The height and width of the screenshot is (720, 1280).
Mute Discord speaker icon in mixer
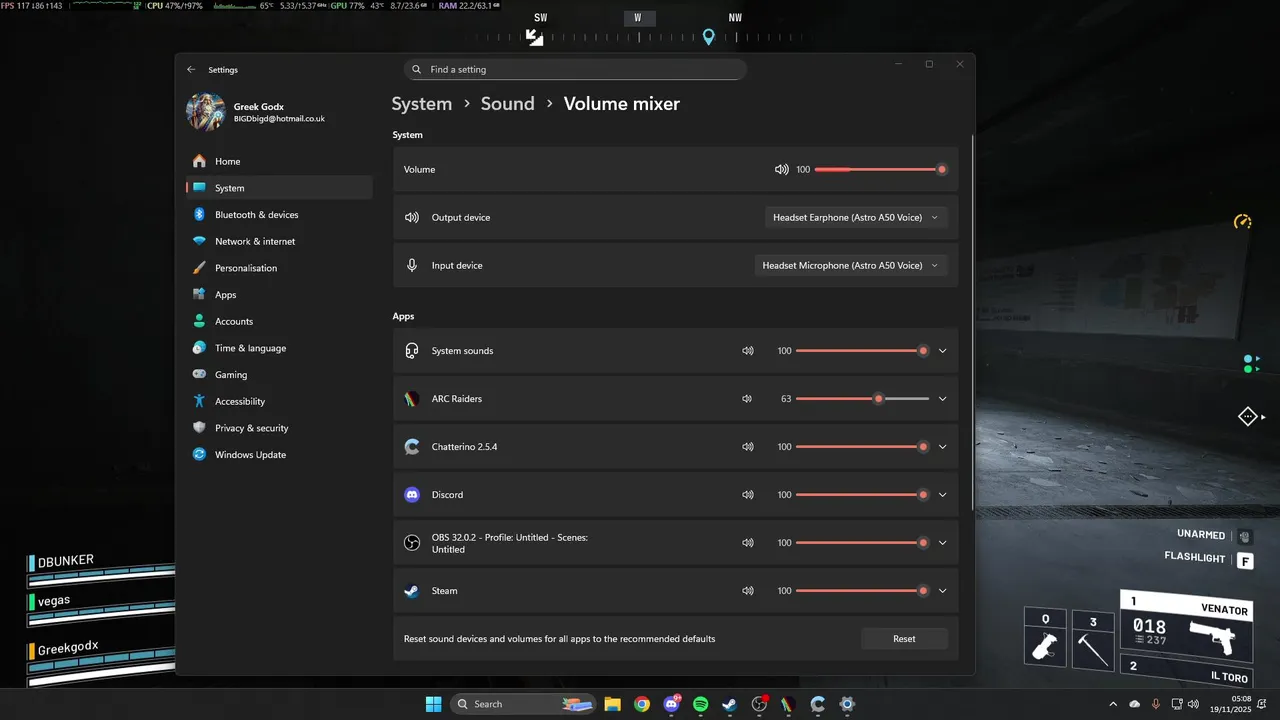pyautogui.click(x=747, y=495)
